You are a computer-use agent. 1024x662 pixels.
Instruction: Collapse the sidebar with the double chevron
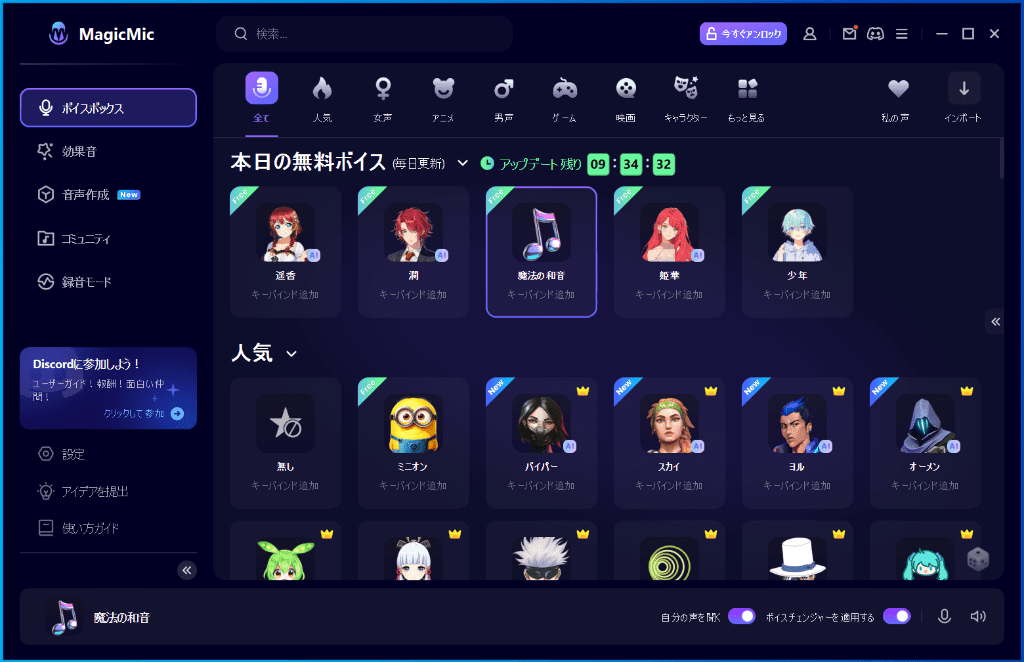(x=186, y=569)
